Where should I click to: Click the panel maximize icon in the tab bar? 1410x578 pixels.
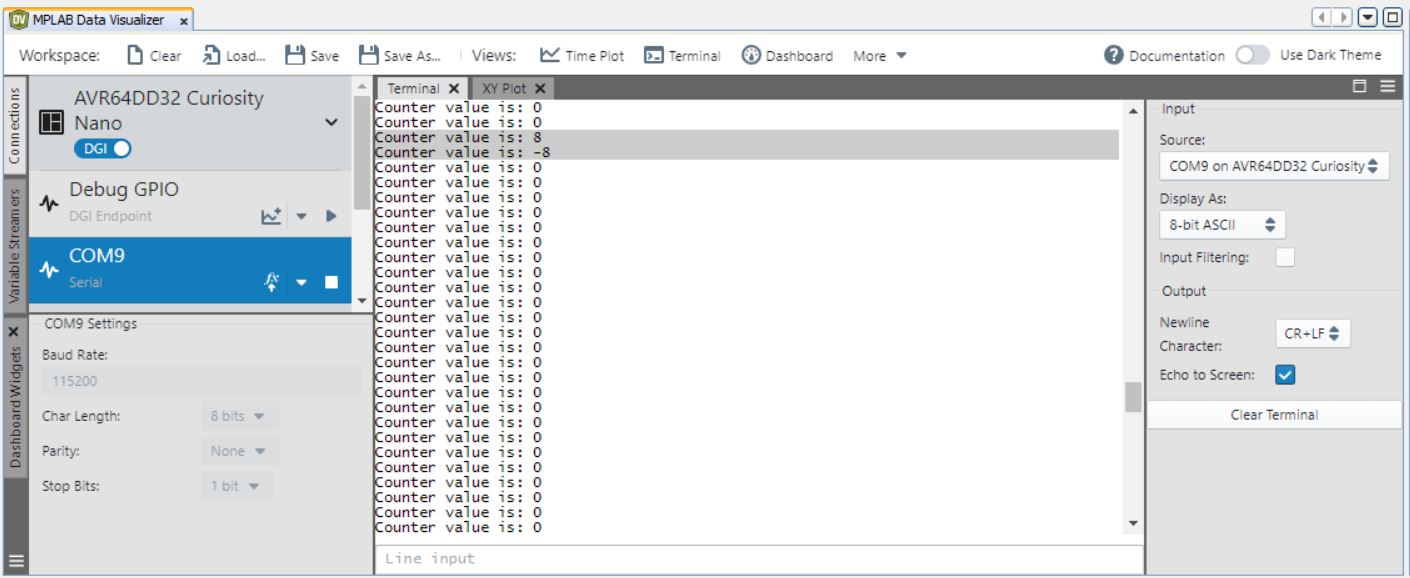pyautogui.click(x=1359, y=88)
